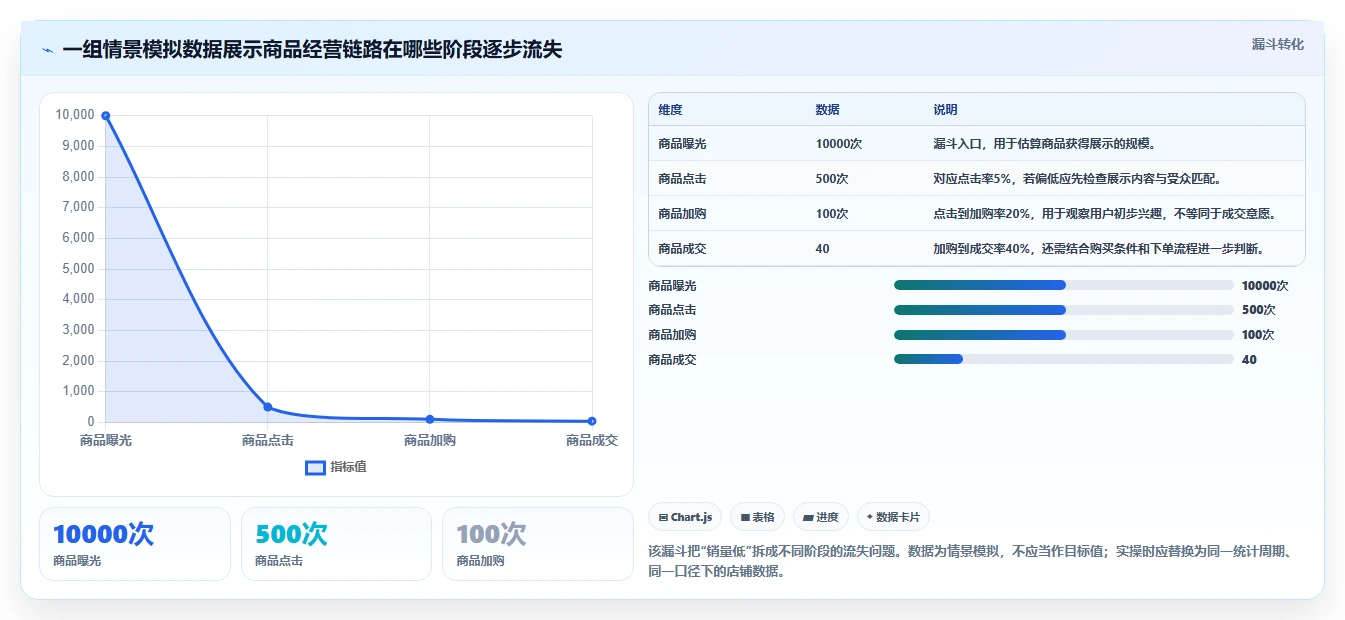Image resolution: width=1345 pixels, height=620 pixels.
Task: Click the 10000次 value beside progress bar
Action: 1264,285
